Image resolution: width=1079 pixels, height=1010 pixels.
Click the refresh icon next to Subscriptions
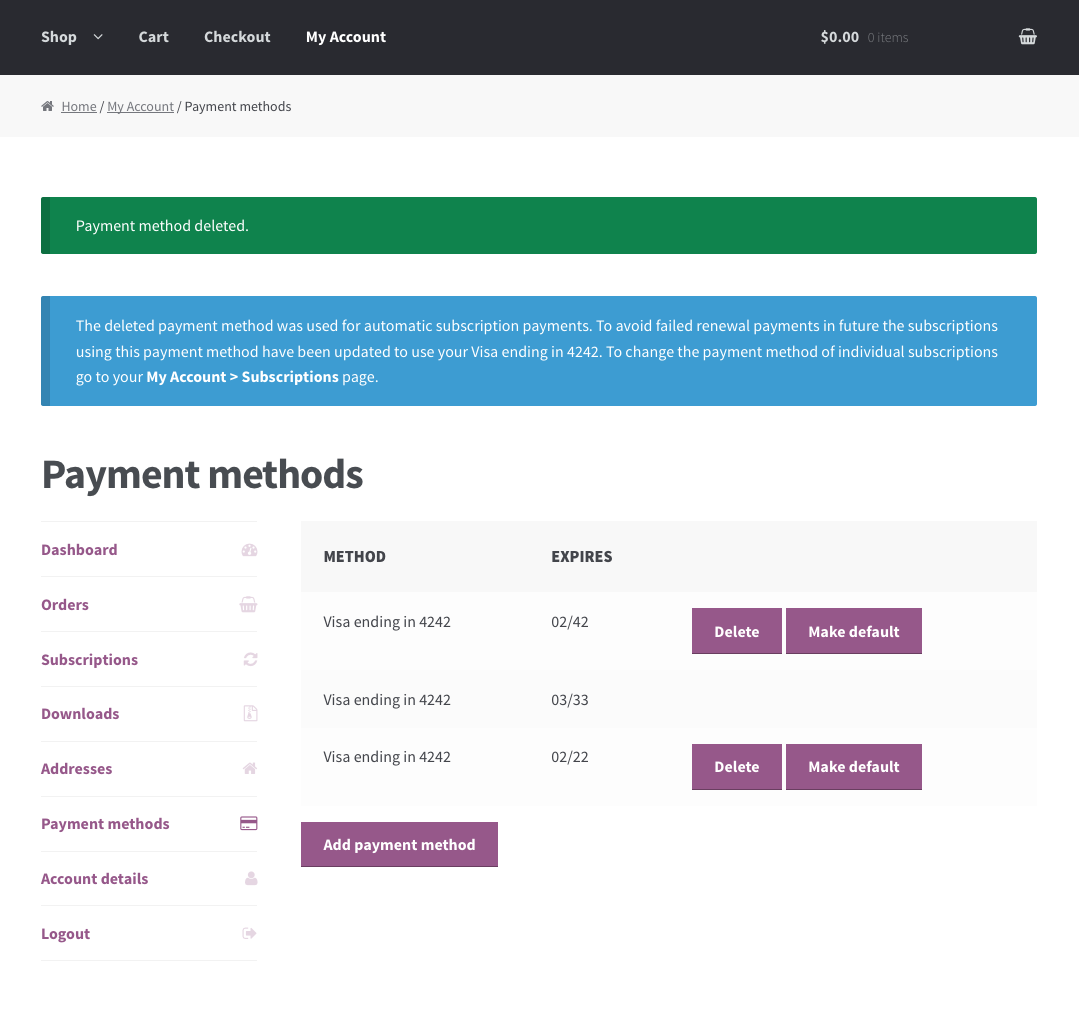(x=248, y=659)
